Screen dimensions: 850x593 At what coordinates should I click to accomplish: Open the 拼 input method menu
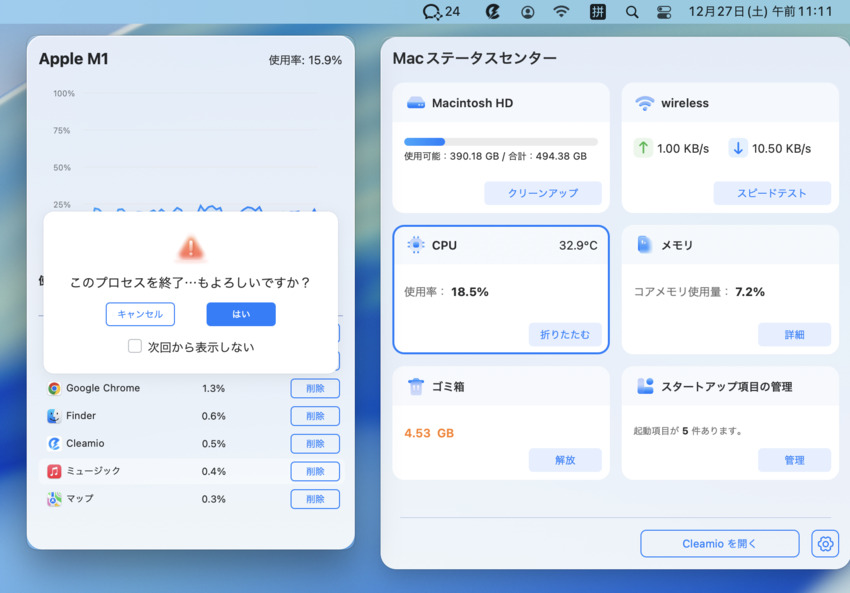pos(598,12)
